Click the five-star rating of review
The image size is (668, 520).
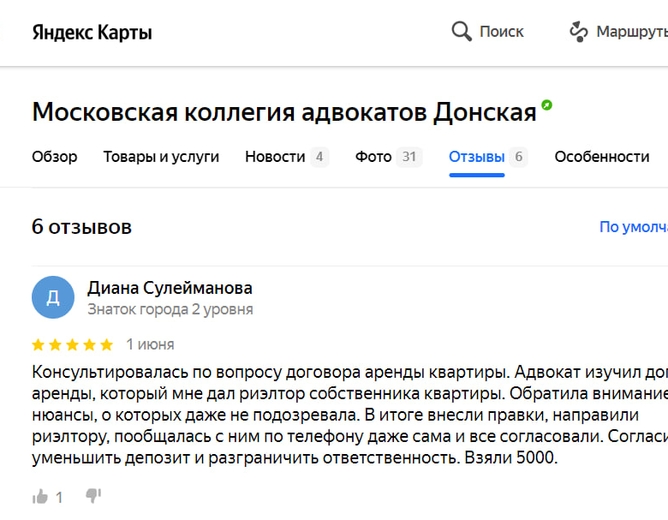(x=72, y=345)
